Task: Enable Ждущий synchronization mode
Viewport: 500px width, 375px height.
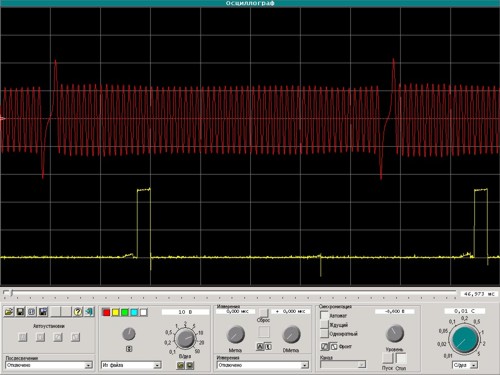Action: point(324,324)
